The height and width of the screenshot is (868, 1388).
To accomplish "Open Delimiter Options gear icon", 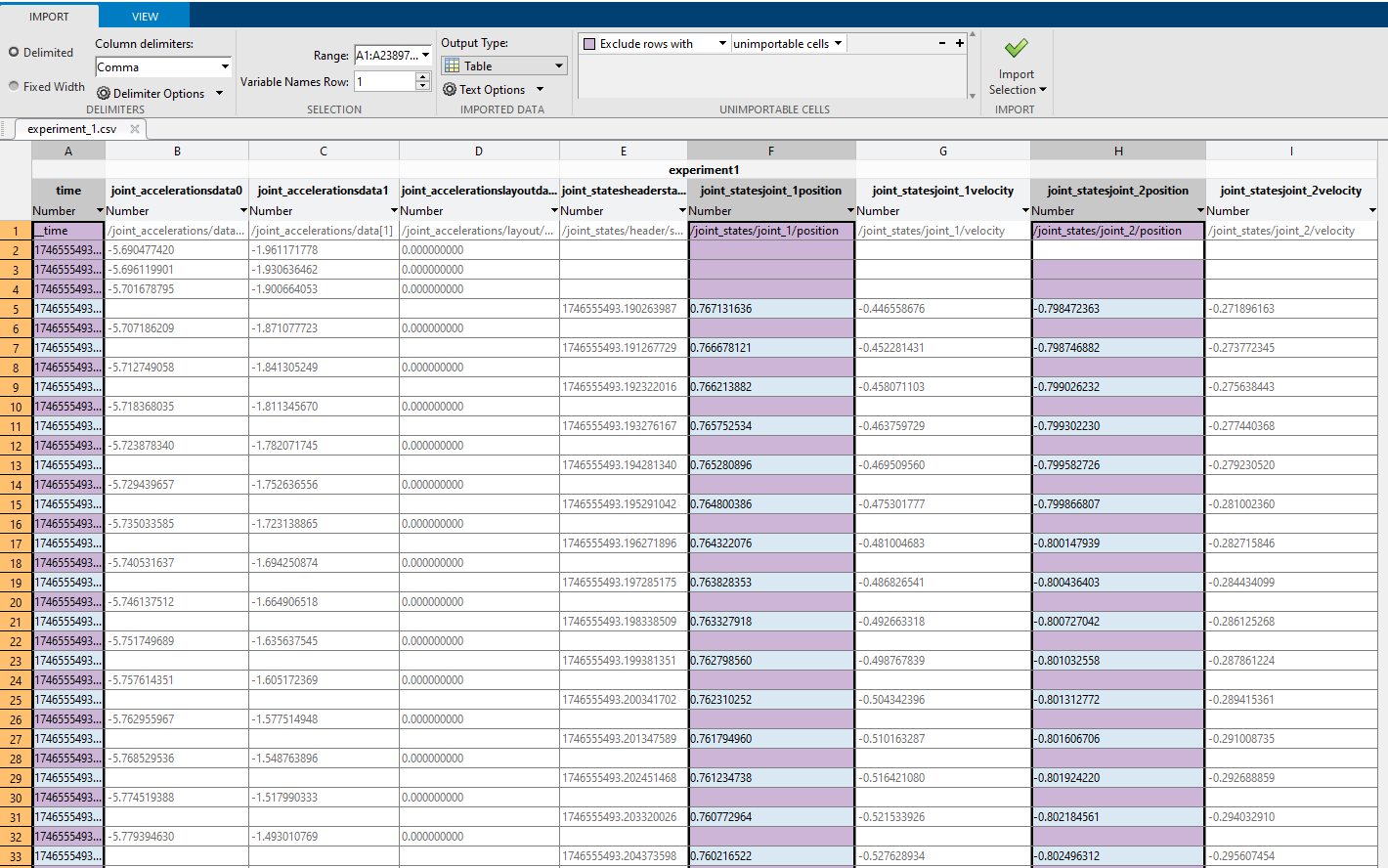I will 104,94.
